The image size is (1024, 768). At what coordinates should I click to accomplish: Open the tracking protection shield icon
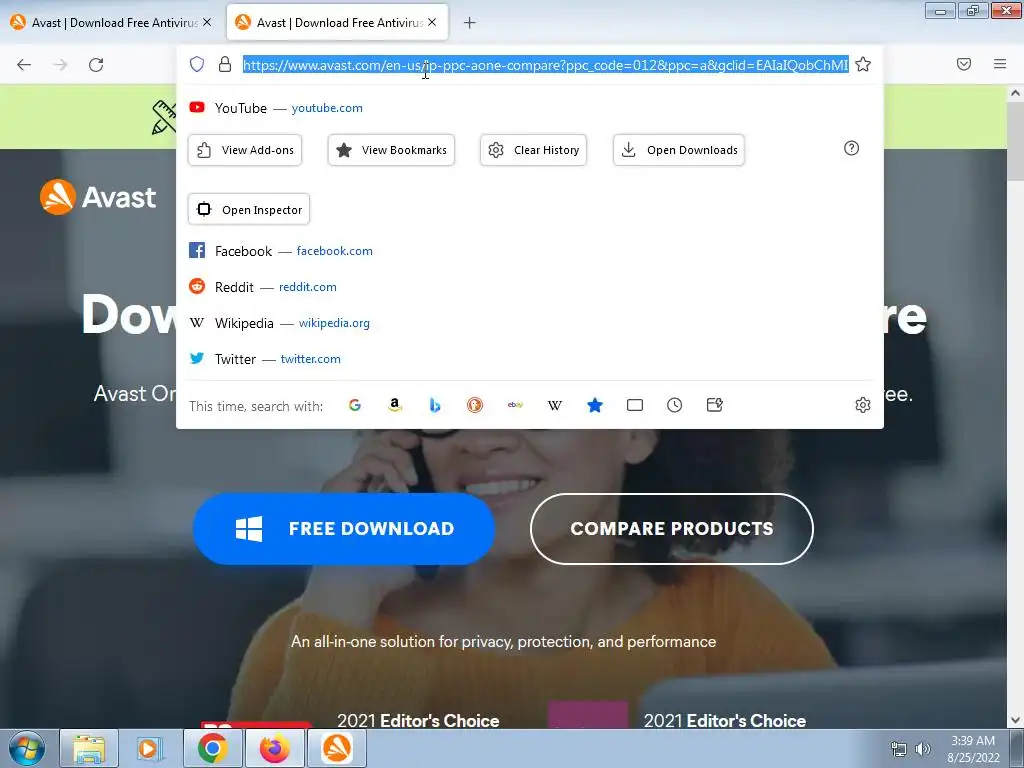197,64
